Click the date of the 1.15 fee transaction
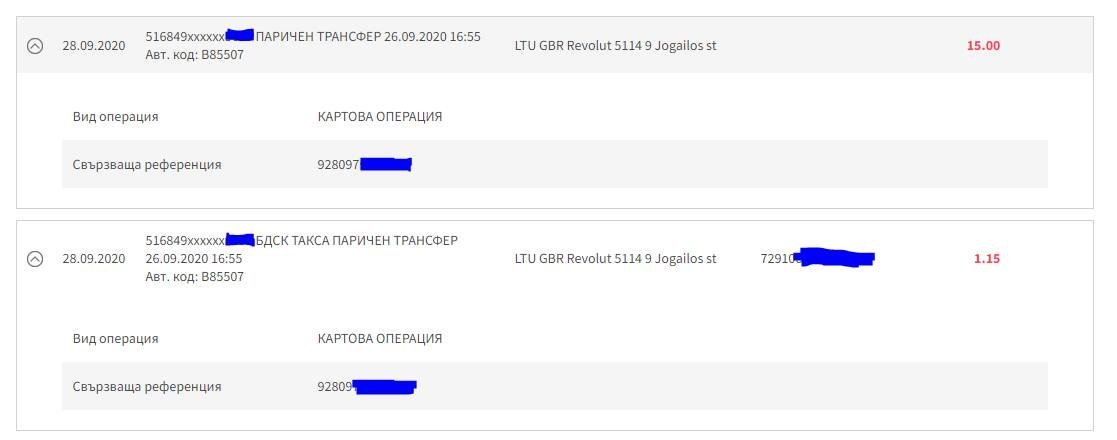This screenshot has width=1117, height=440. 93,259
